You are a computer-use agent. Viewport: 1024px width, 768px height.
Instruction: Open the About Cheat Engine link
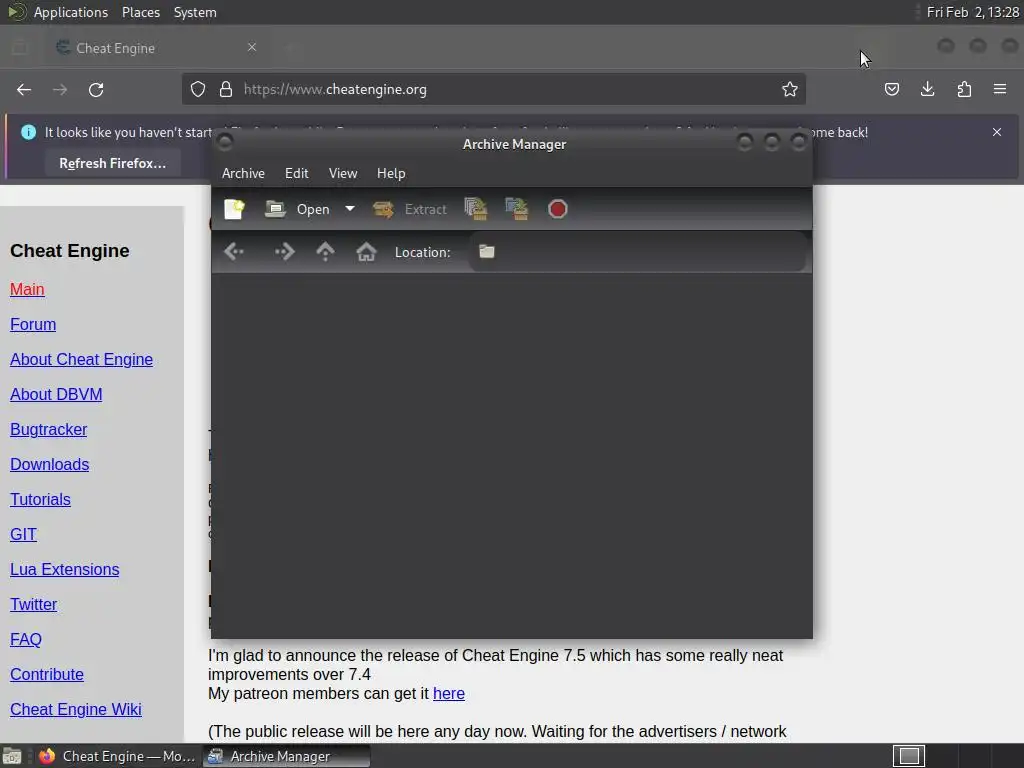tap(82, 359)
